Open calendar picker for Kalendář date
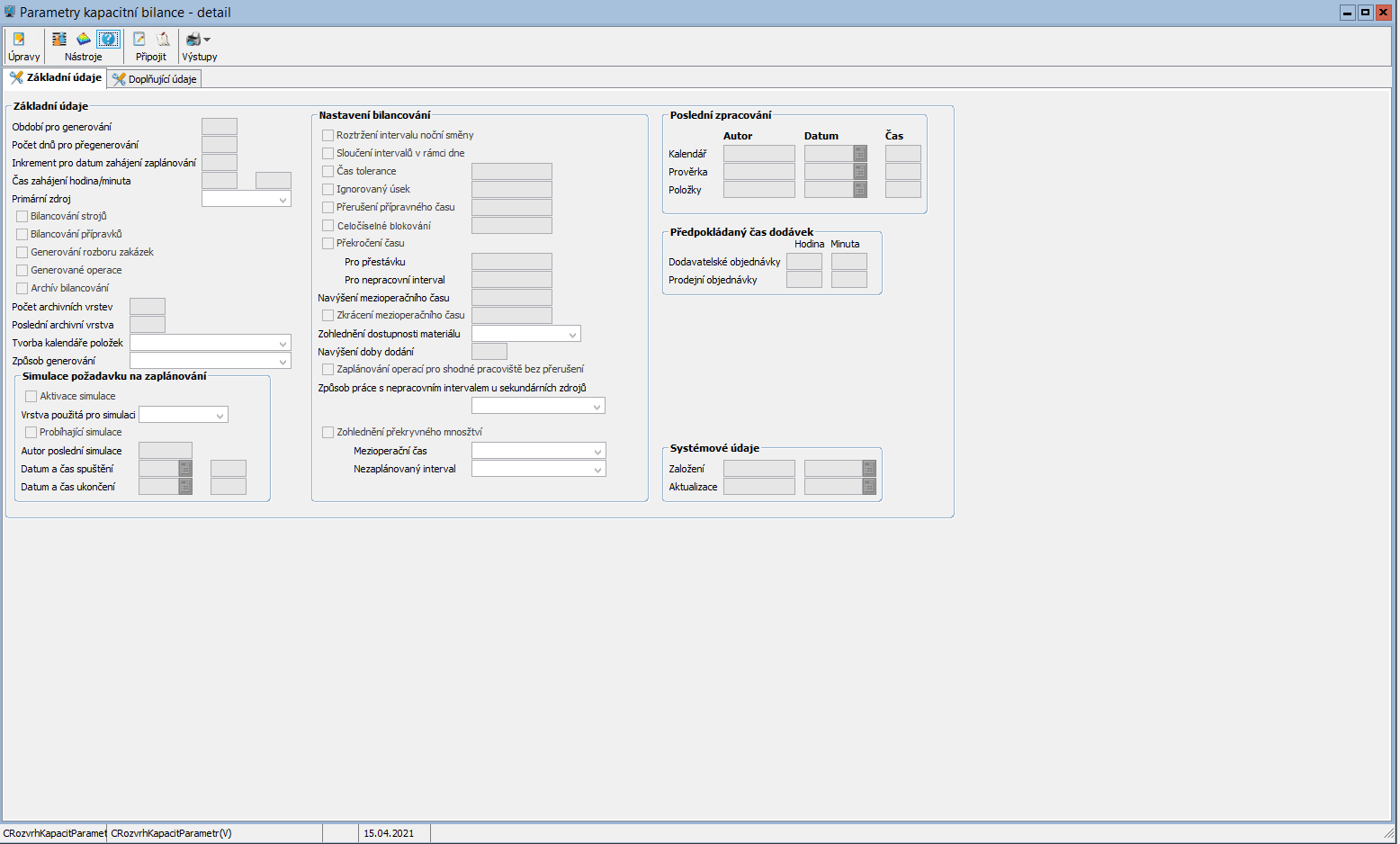Image resolution: width=1400 pixels, height=844 pixels. click(860, 154)
